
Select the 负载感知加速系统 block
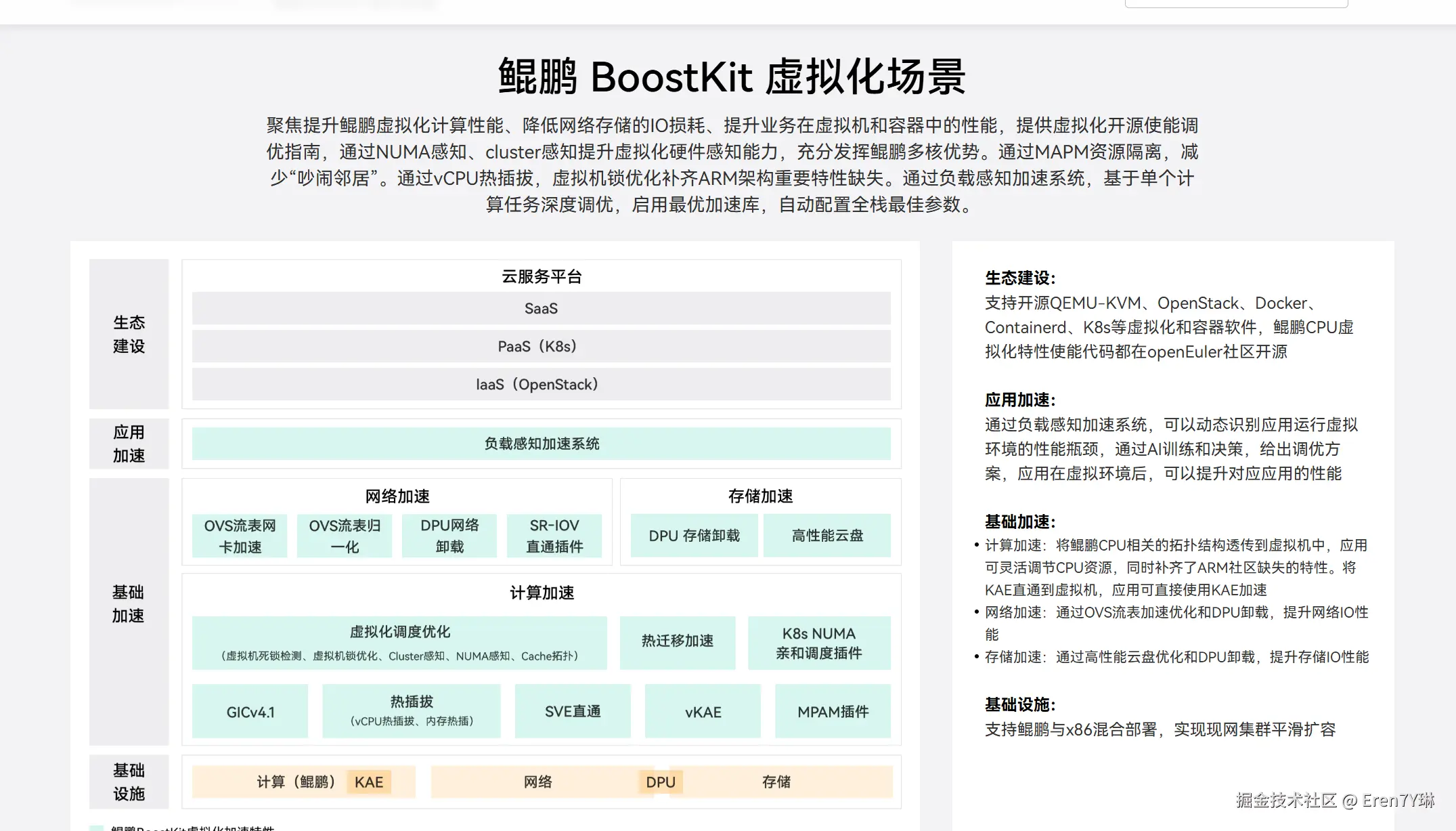541,444
